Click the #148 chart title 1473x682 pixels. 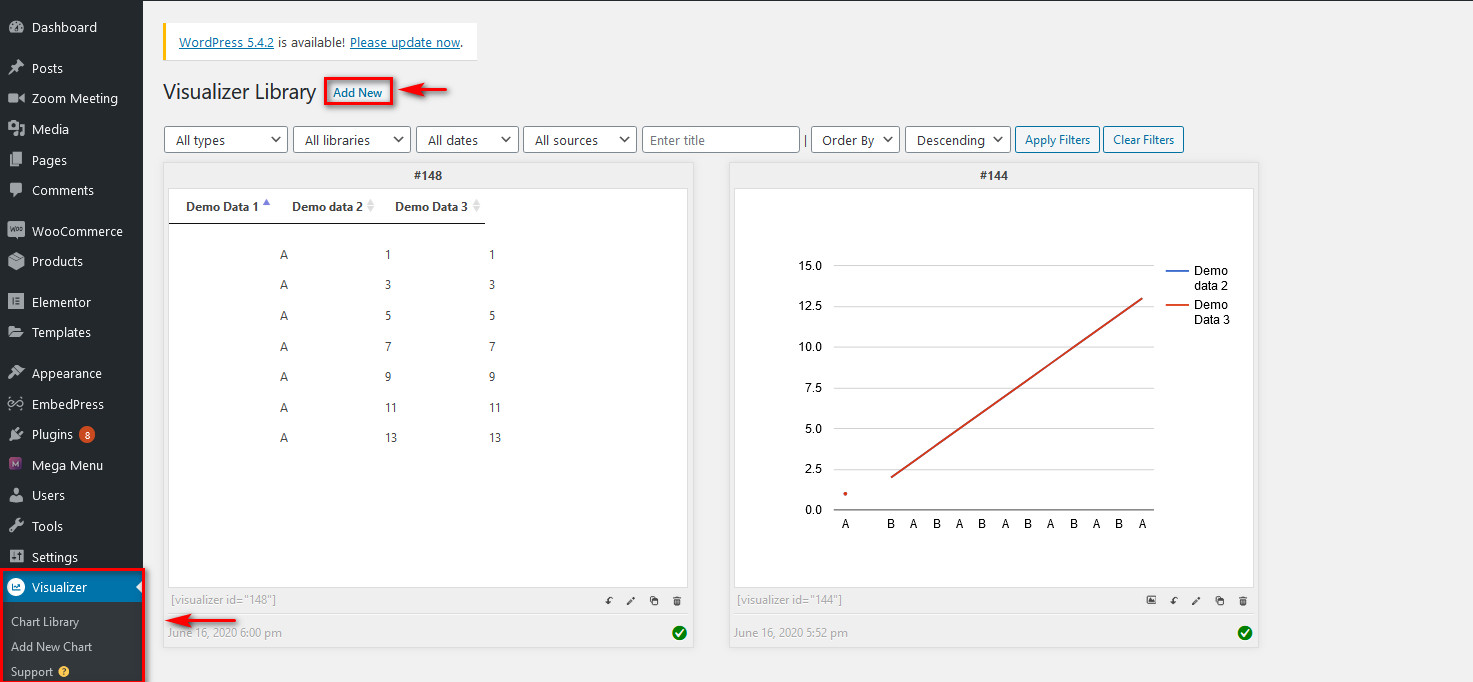pos(428,175)
